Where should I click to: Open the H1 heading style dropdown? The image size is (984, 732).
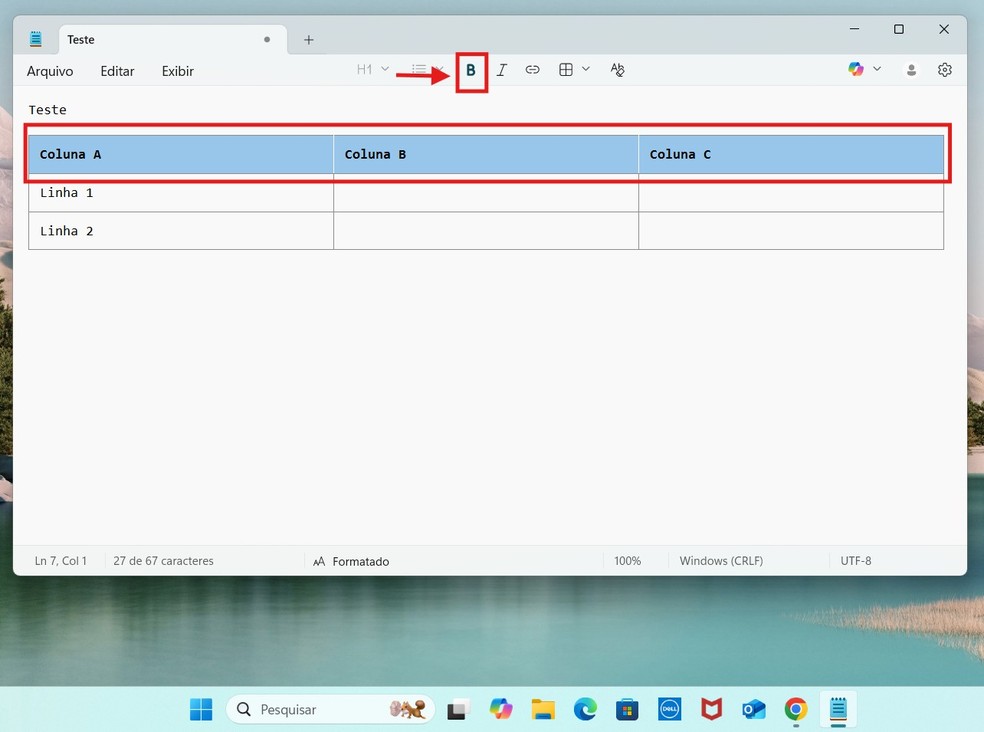click(373, 69)
